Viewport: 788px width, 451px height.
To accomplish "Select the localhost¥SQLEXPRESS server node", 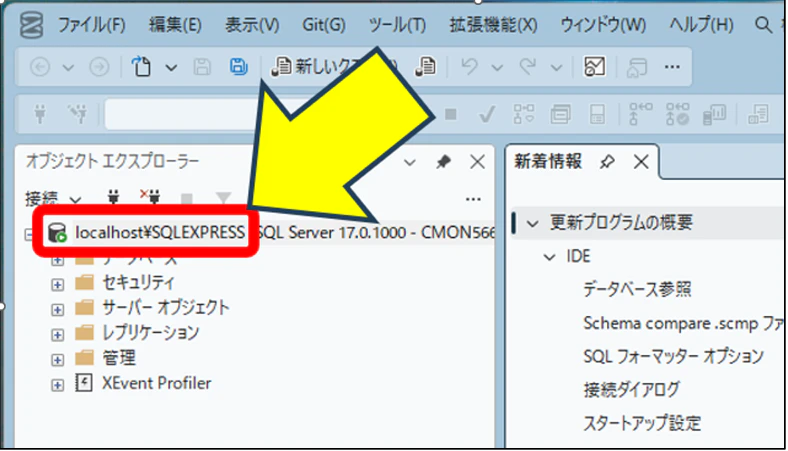I will (x=160, y=232).
